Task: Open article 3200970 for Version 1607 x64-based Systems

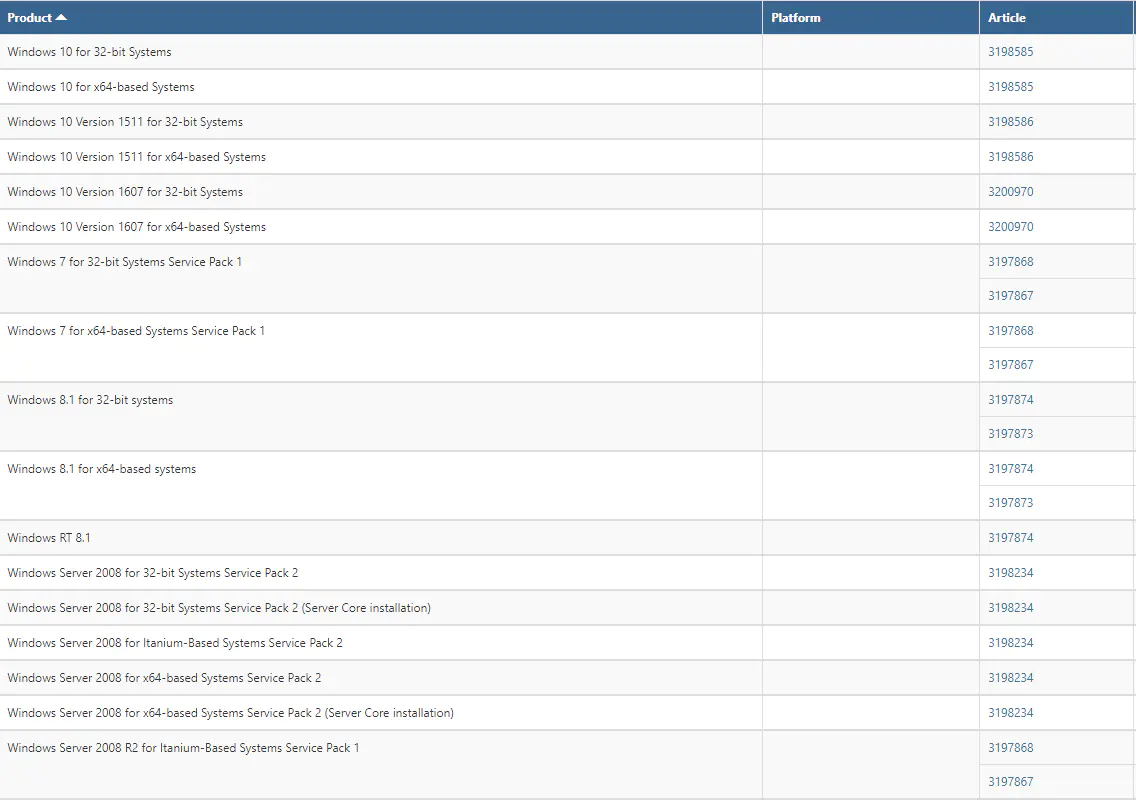Action: tap(1011, 227)
